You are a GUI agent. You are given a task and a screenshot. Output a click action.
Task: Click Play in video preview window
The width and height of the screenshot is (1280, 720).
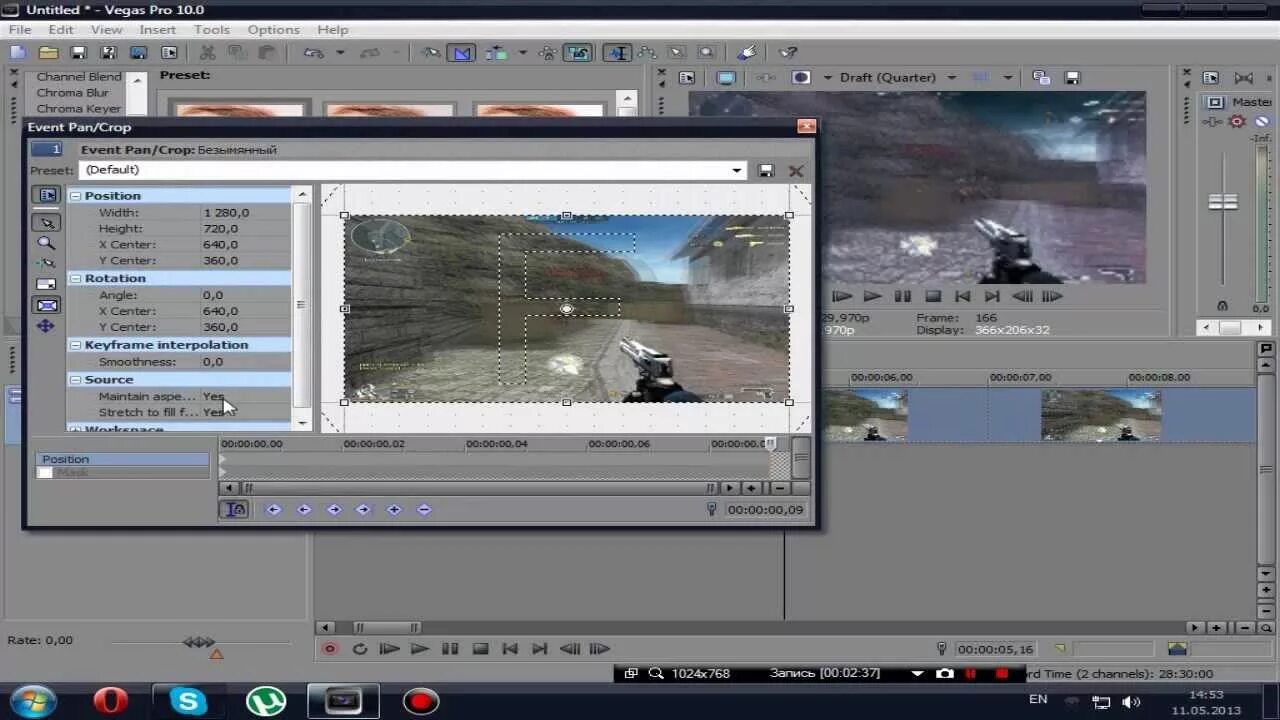[x=873, y=296]
